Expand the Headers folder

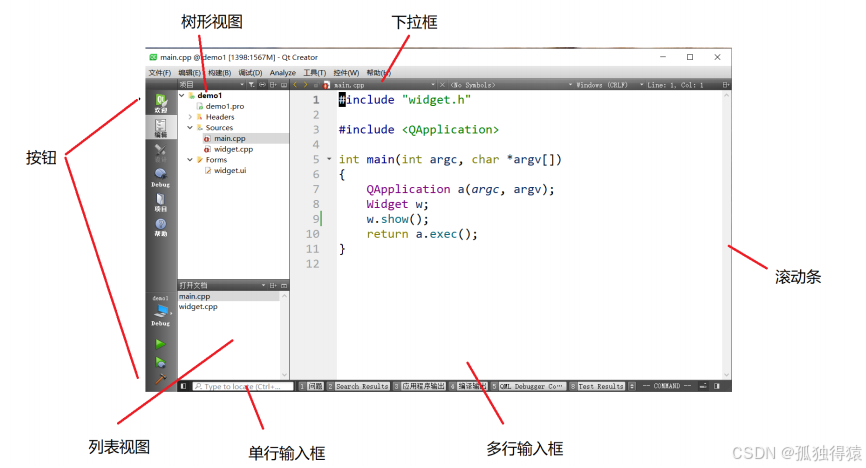190,117
